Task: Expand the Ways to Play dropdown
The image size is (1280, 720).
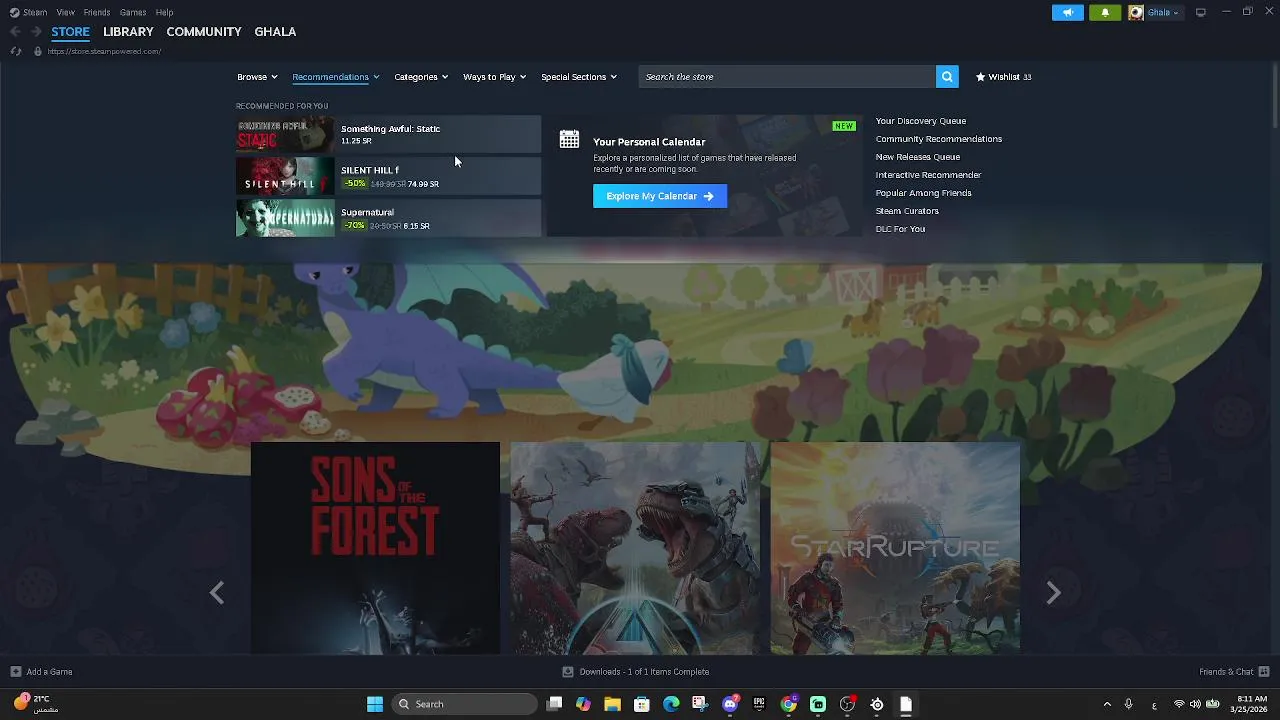Action: pos(494,77)
